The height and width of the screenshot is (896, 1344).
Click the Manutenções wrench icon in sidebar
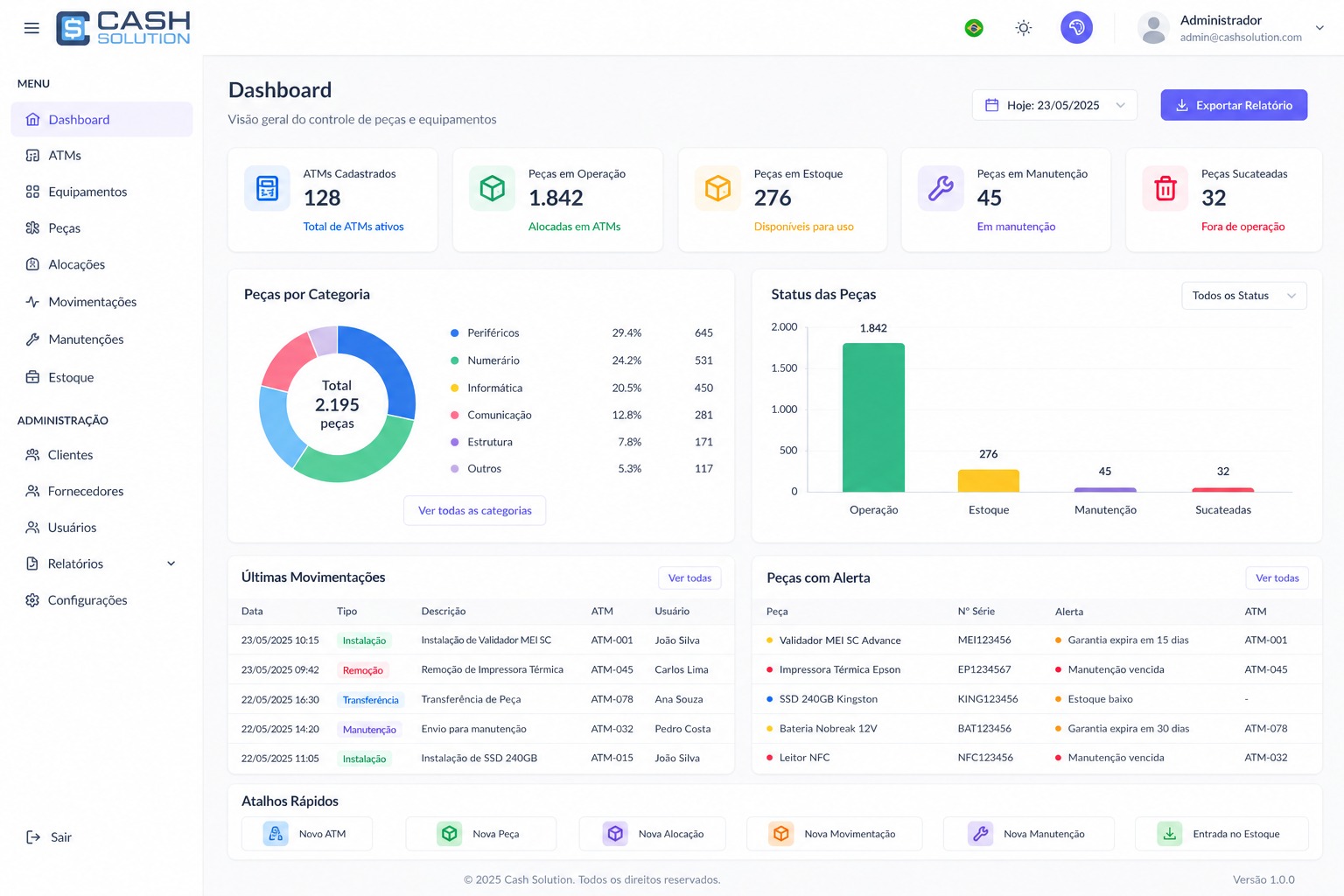(32, 339)
